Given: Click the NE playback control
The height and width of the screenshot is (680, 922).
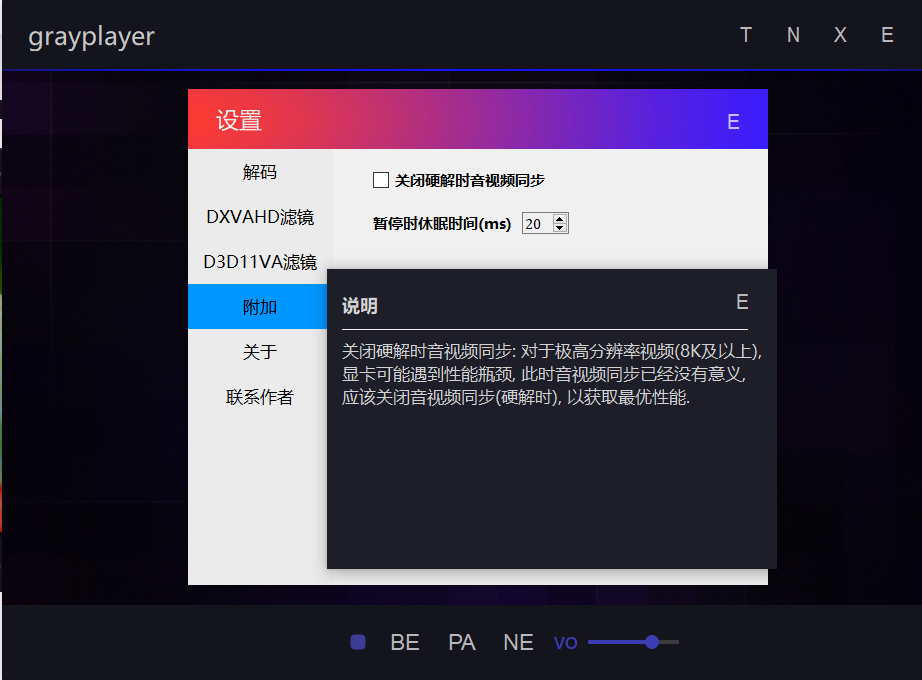Looking at the screenshot, I should coord(517,642).
